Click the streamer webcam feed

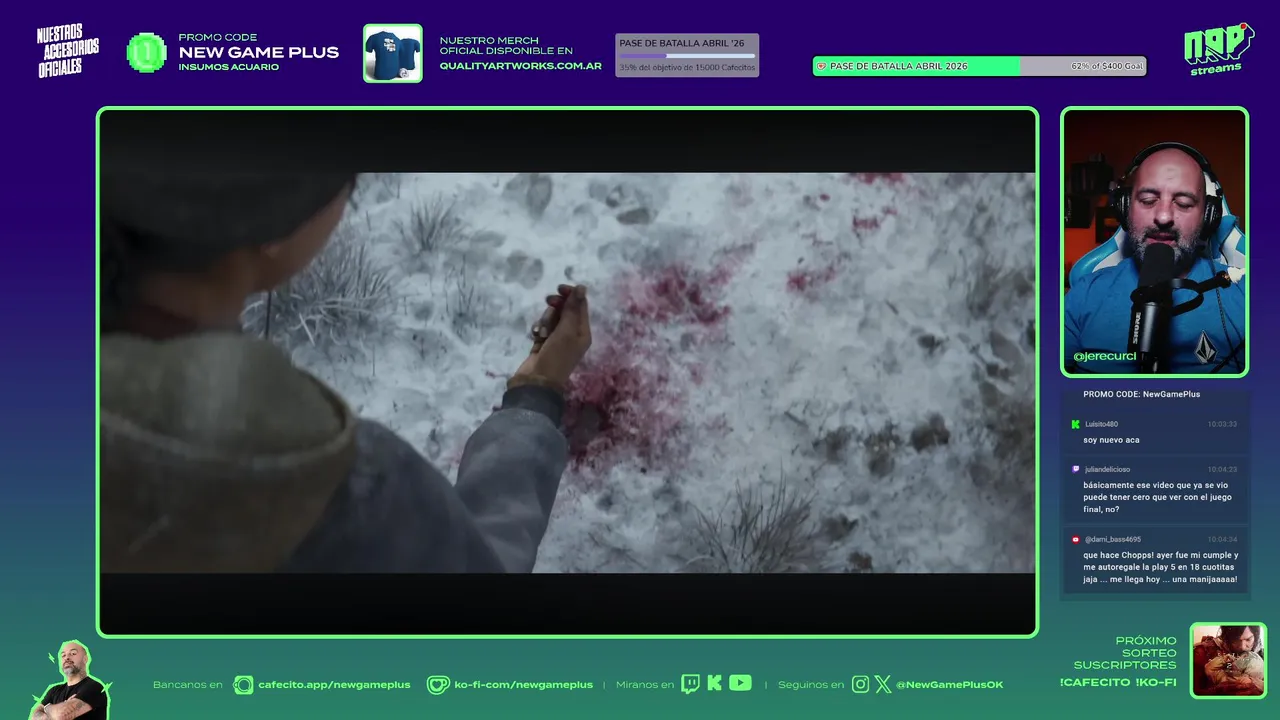[x=1155, y=242]
